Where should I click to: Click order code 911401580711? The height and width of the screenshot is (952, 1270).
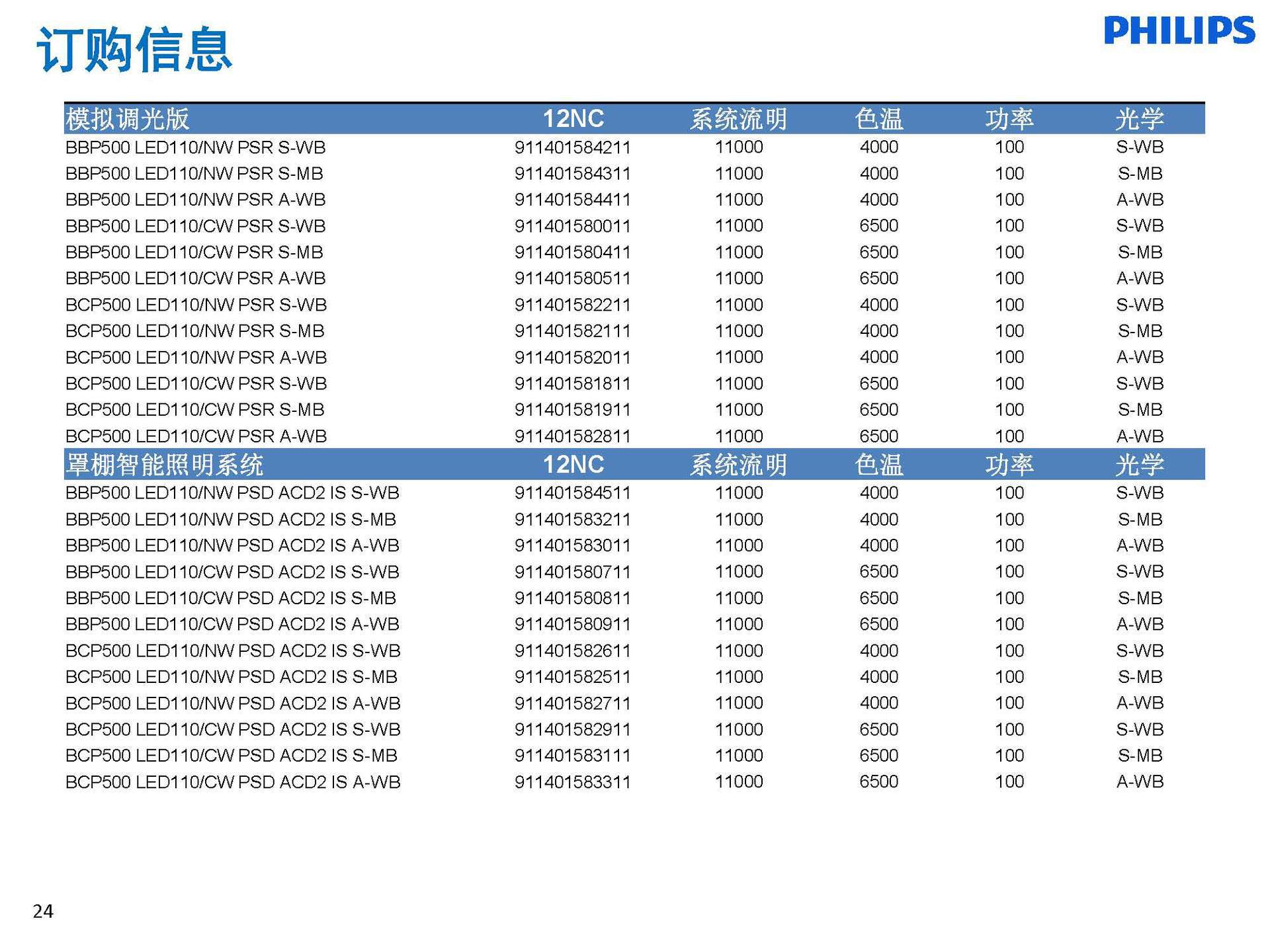(573, 572)
